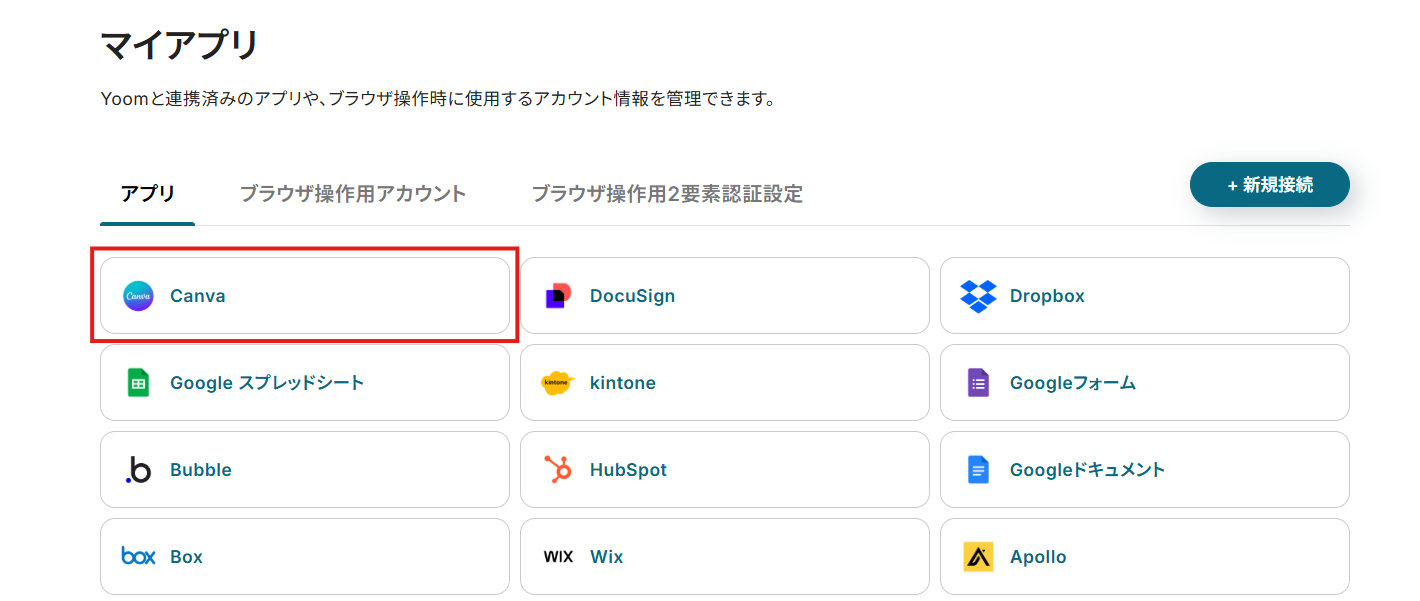This screenshot has width=1420, height=601.
Task: Click the orange HubSpot icon
Action: [558, 470]
